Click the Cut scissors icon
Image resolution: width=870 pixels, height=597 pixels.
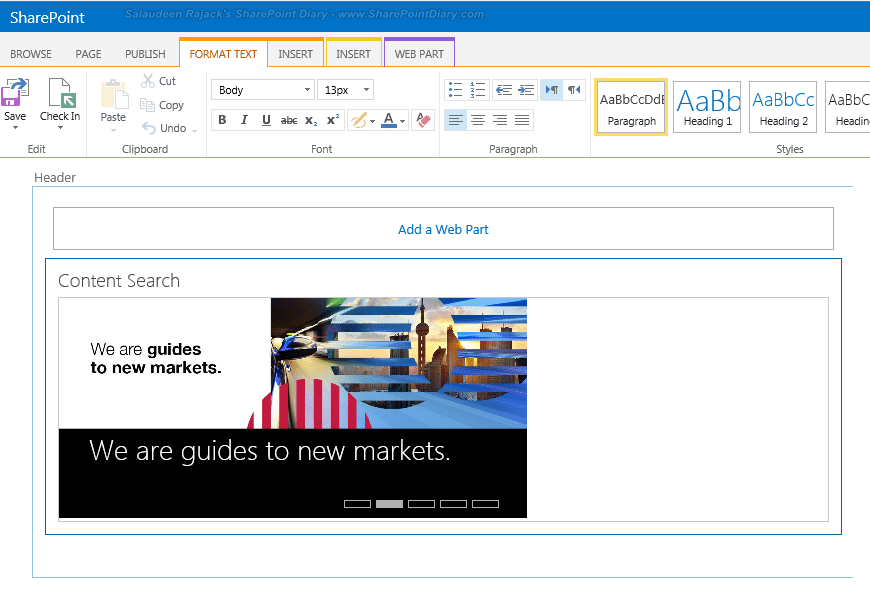[146, 81]
